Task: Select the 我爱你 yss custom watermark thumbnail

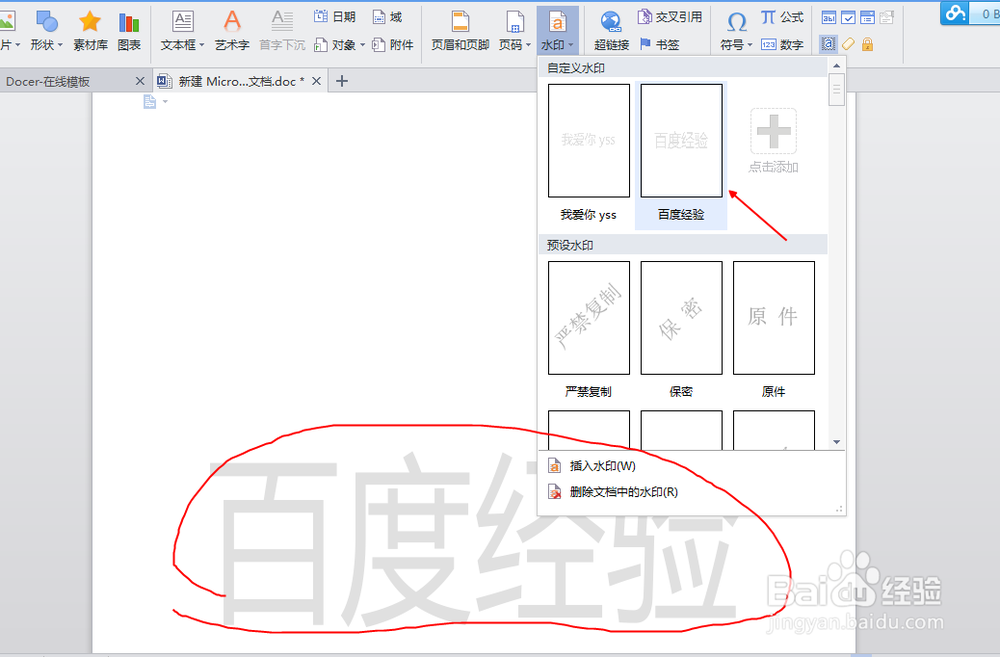Action: pos(589,141)
